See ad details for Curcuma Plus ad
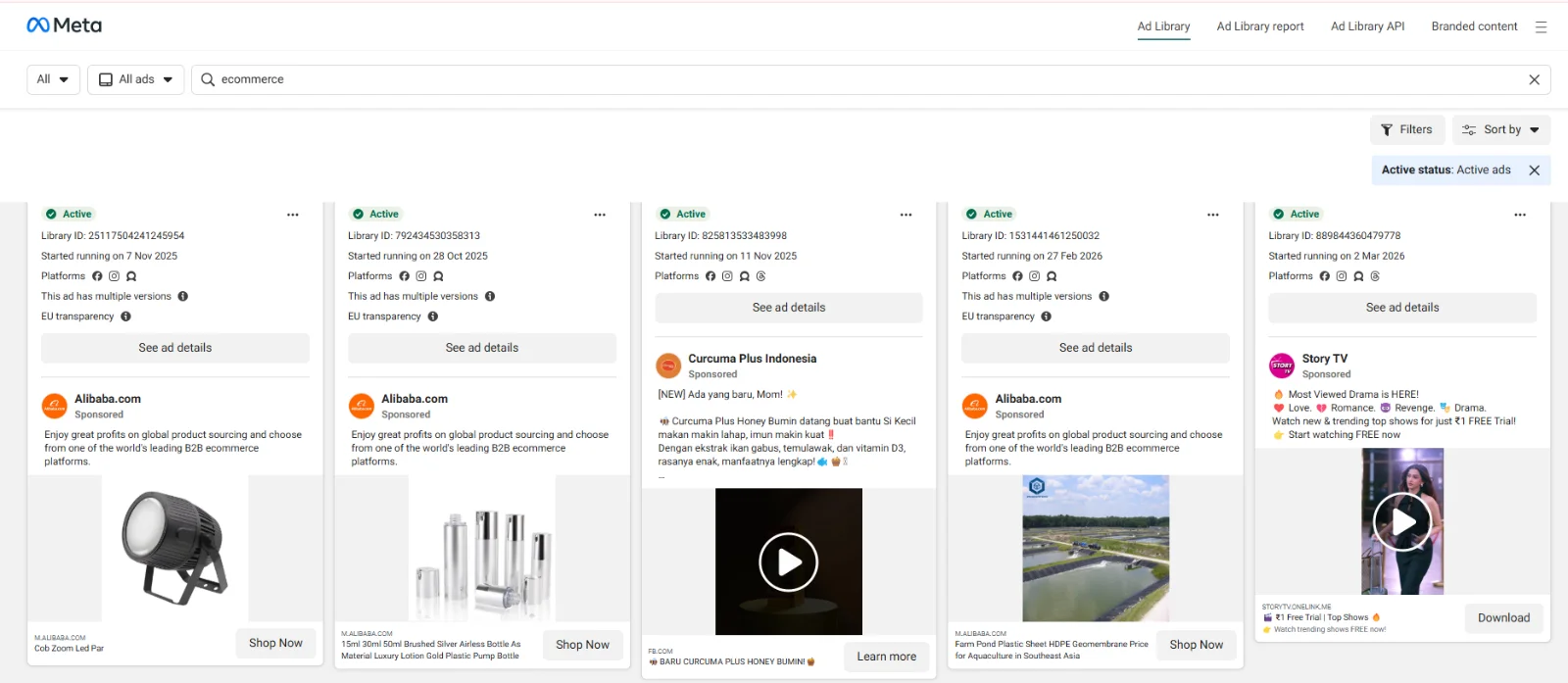Screen dimensions: 1568x683 [789, 308]
